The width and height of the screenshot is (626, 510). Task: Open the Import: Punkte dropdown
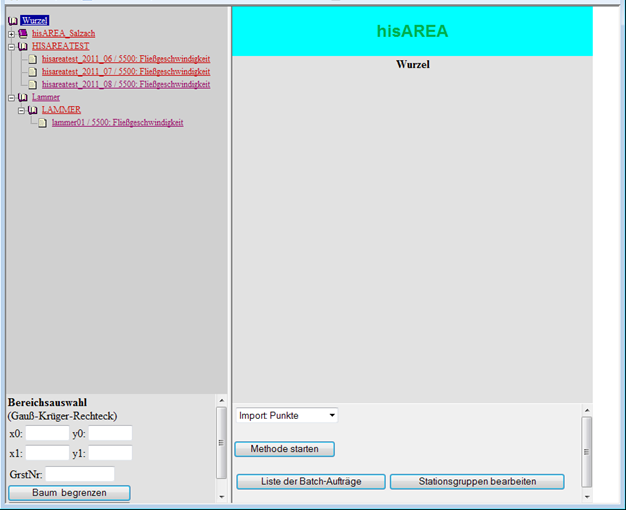(x=287, y=415)
